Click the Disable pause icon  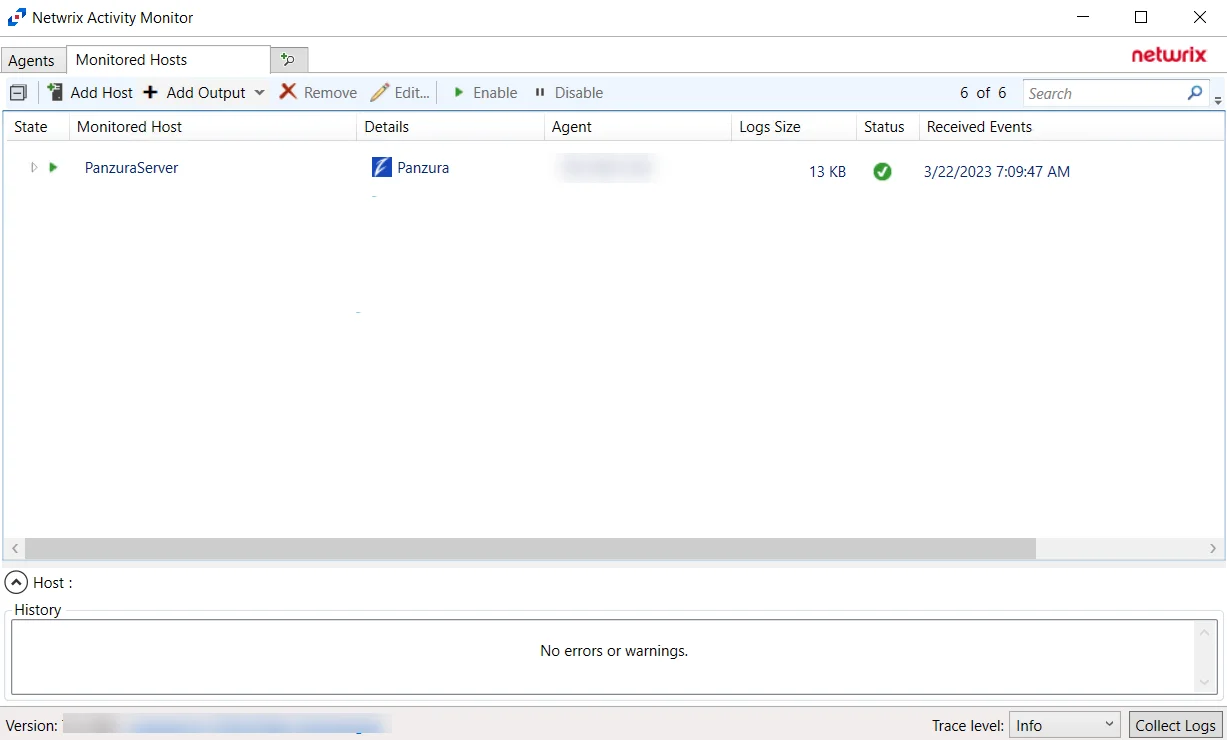(x=540, y=92)
